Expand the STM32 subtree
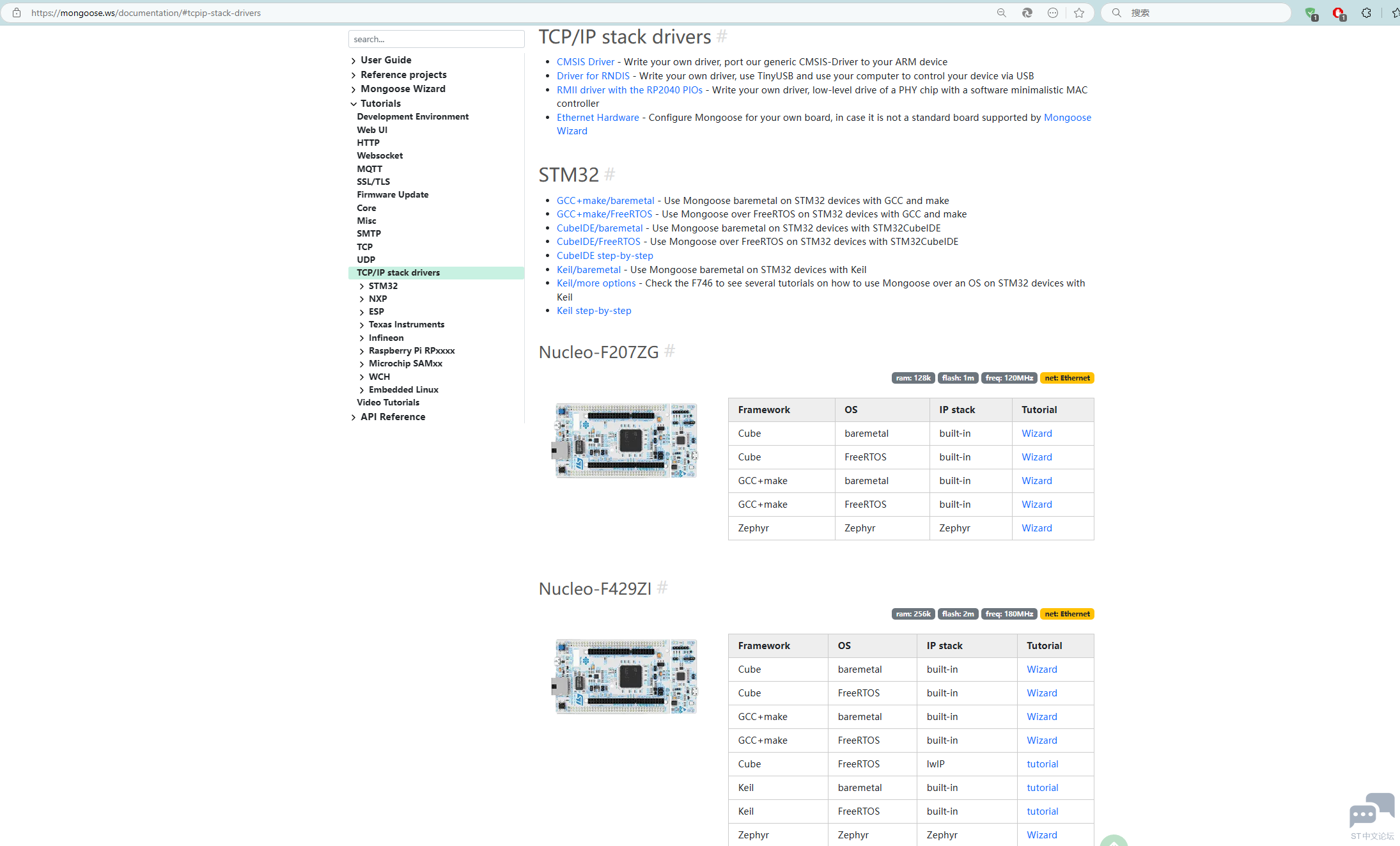1400x846 pixels. (362, 286)
